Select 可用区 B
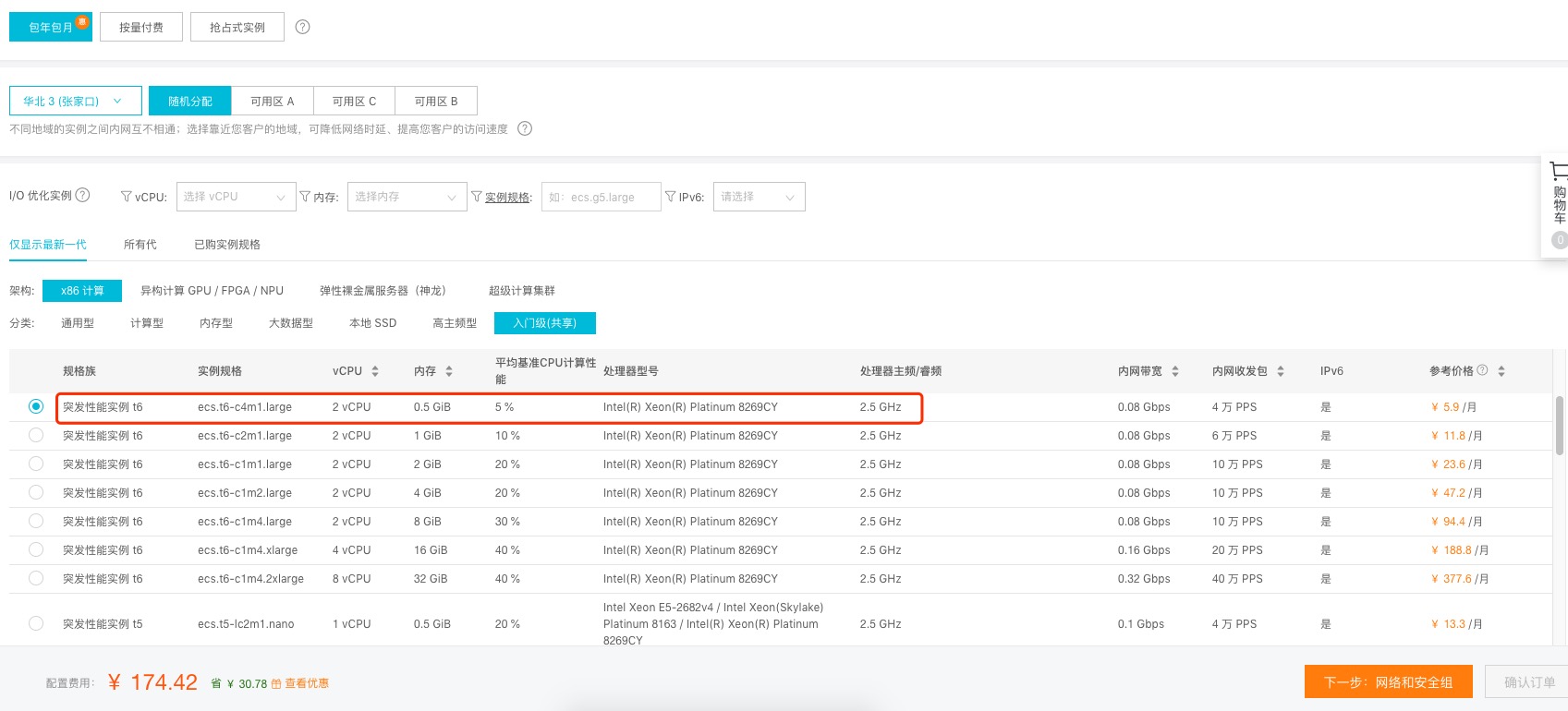This screenshot has width=1568, height=711. (436, 101)
